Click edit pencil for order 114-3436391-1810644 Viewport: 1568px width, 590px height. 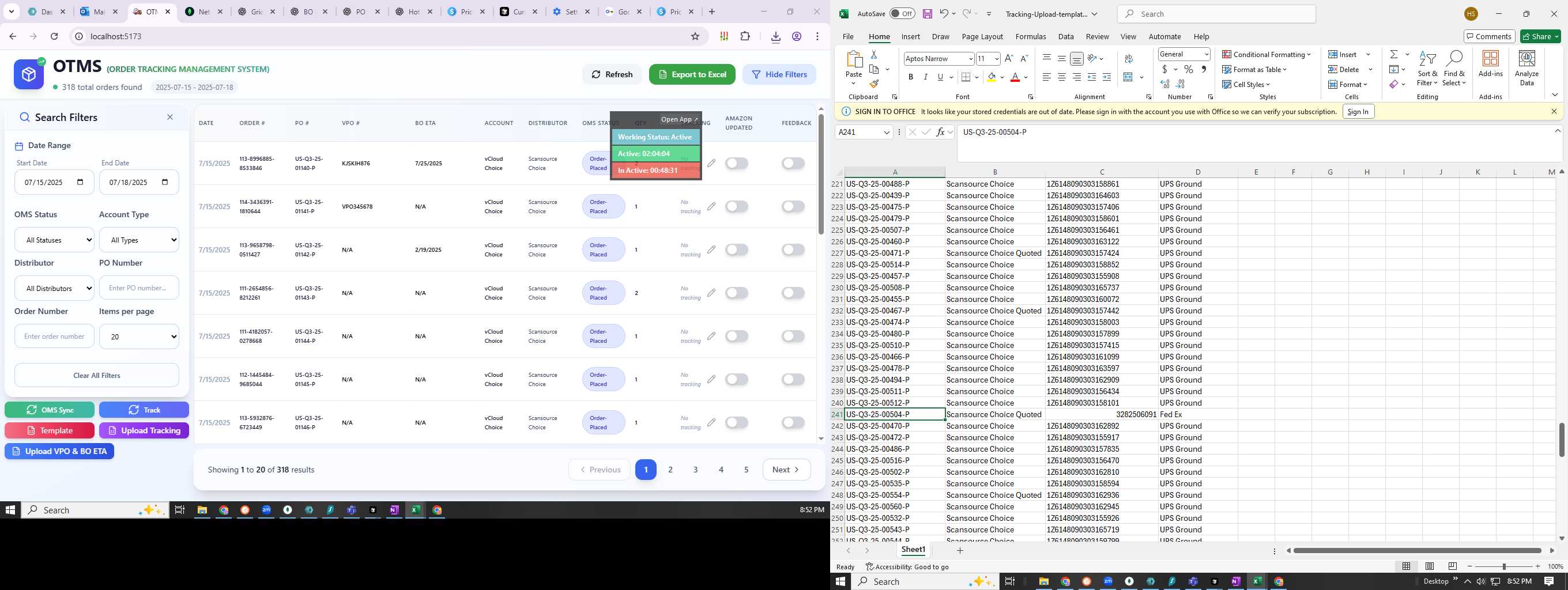coord(711,206)
